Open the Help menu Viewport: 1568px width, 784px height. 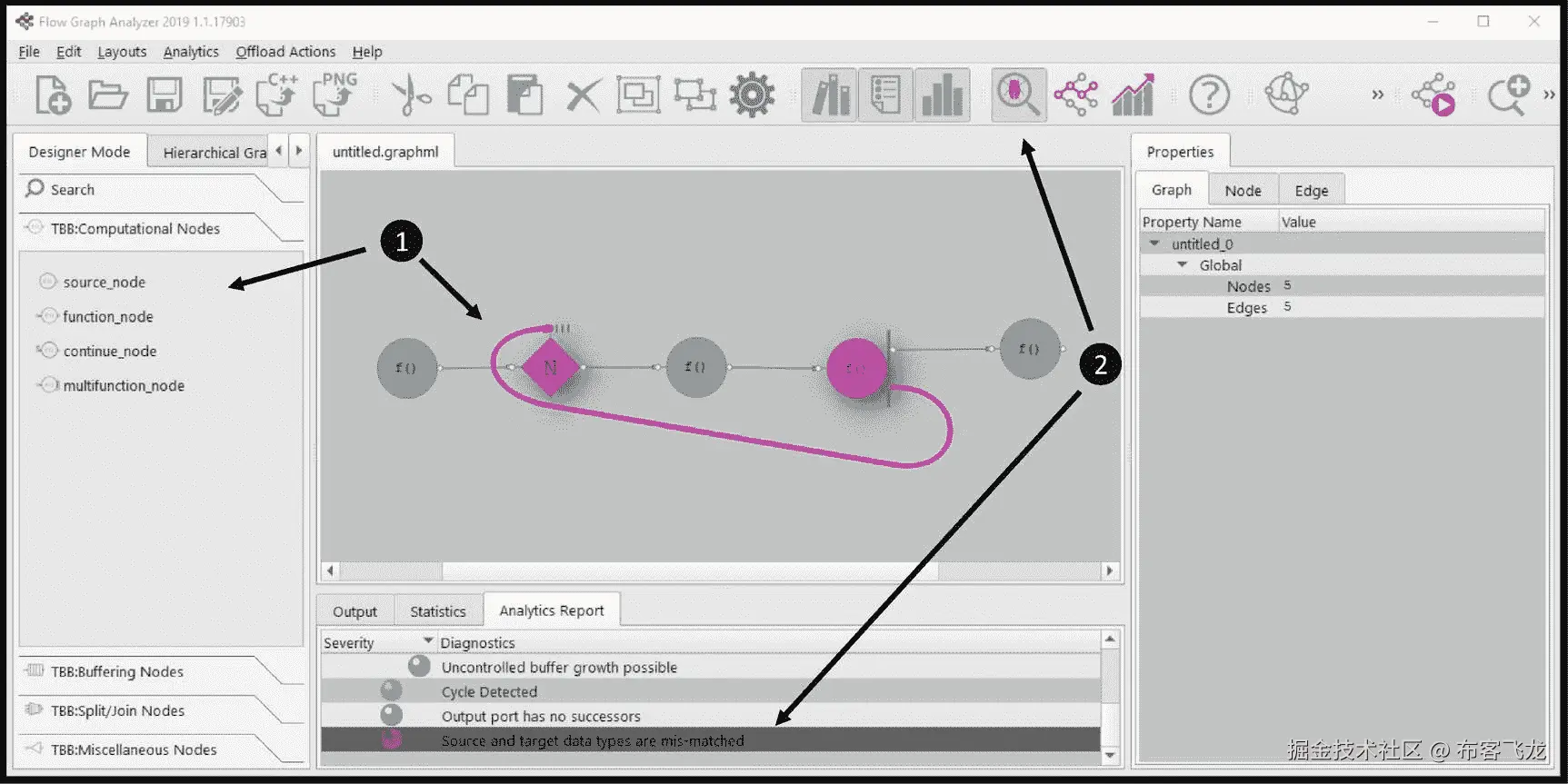coord(367,52)
